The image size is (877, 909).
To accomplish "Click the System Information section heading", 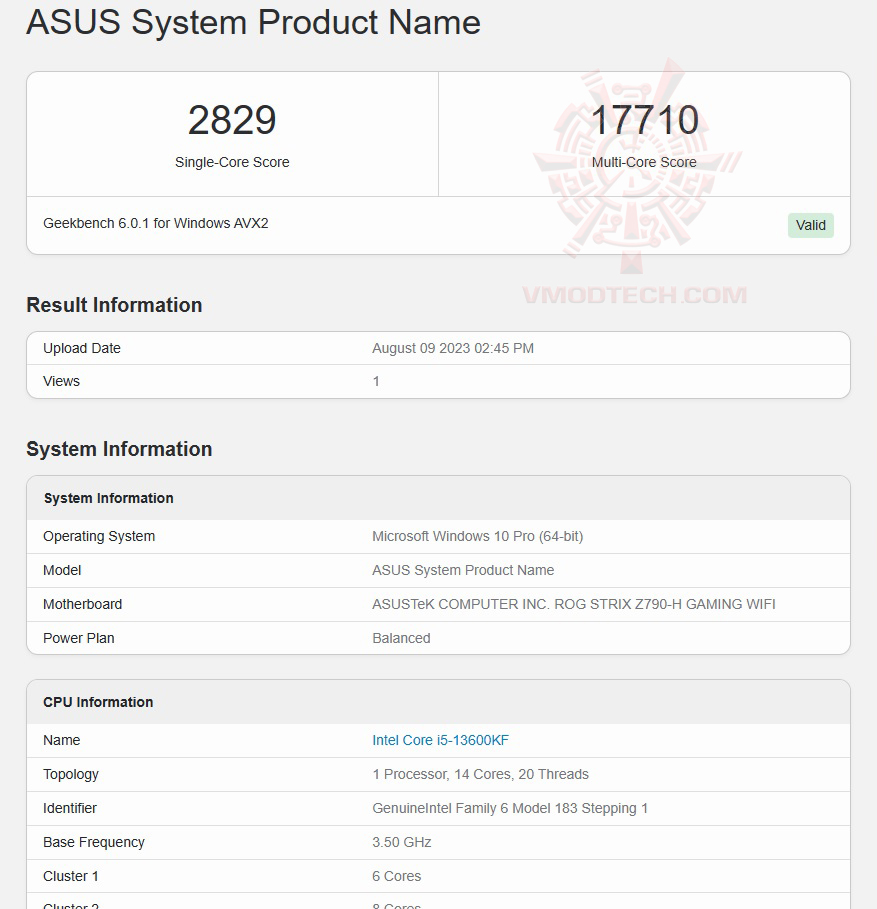I will [119, 449].
